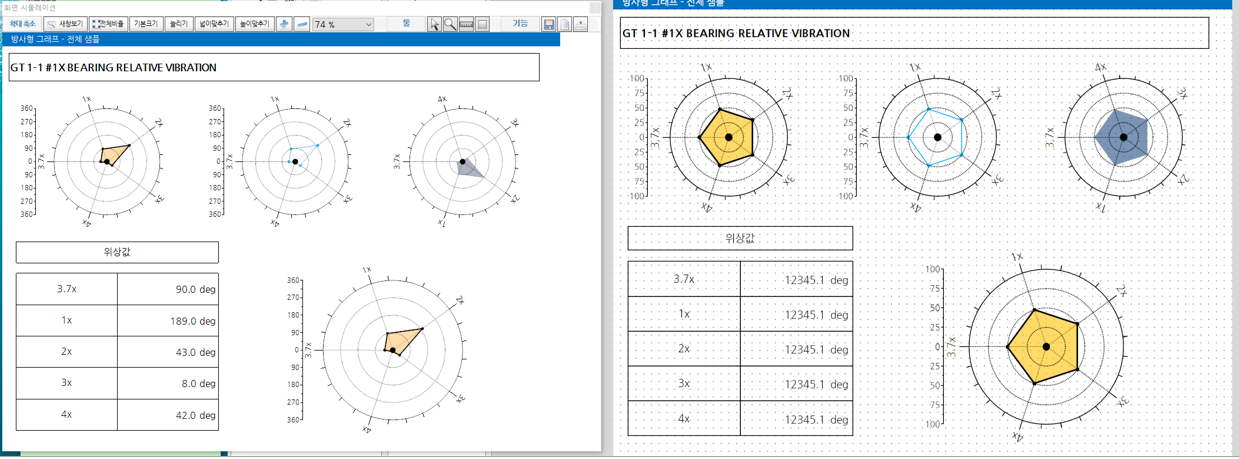Click the 기본크기 button
The image size is (1239, 459).
click(145, 23)
